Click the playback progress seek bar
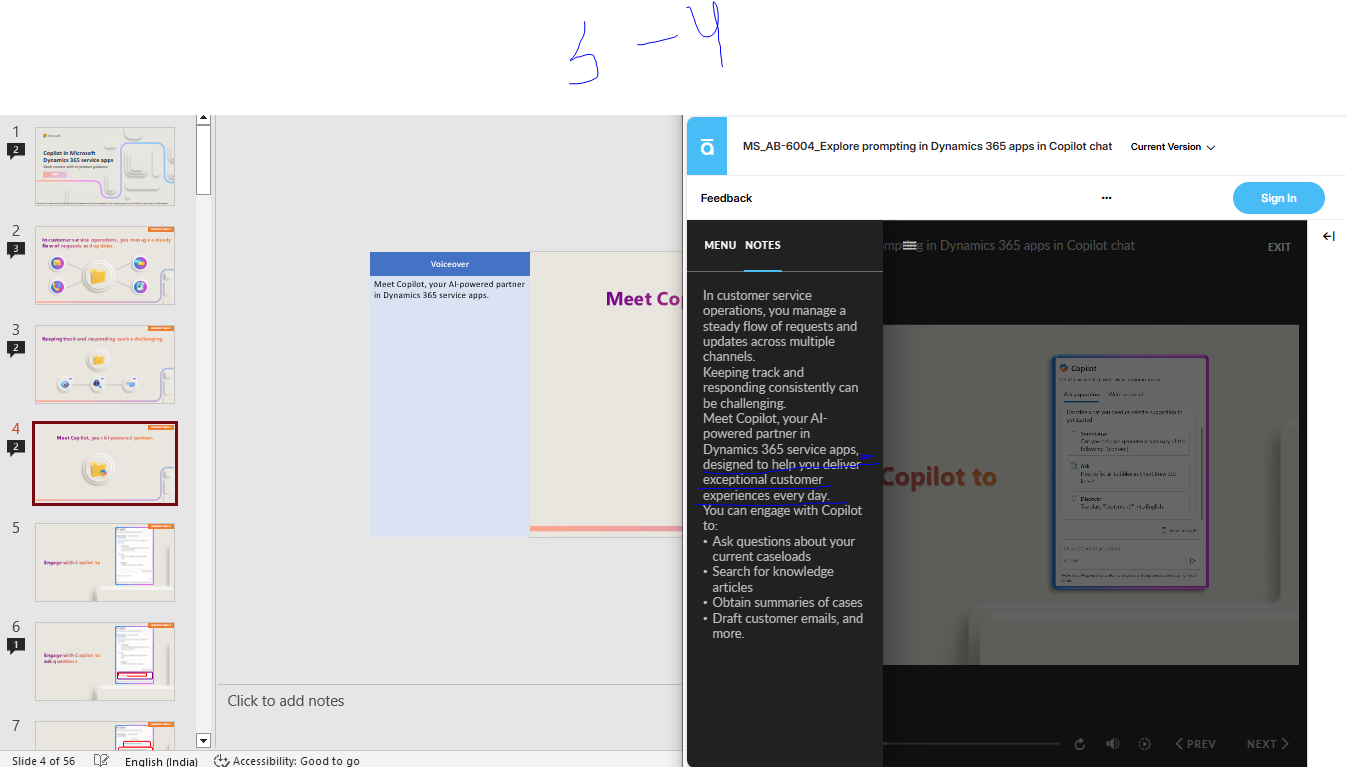This screenshot has height=767, width=1346. [970, 742]
